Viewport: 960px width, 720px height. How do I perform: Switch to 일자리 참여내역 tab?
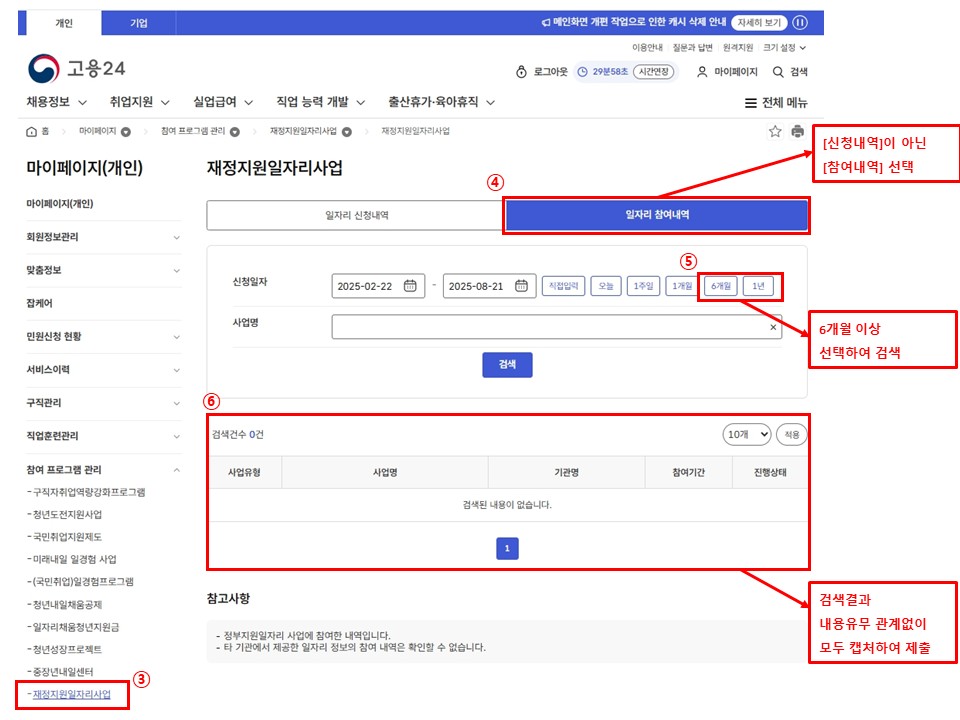656,215
